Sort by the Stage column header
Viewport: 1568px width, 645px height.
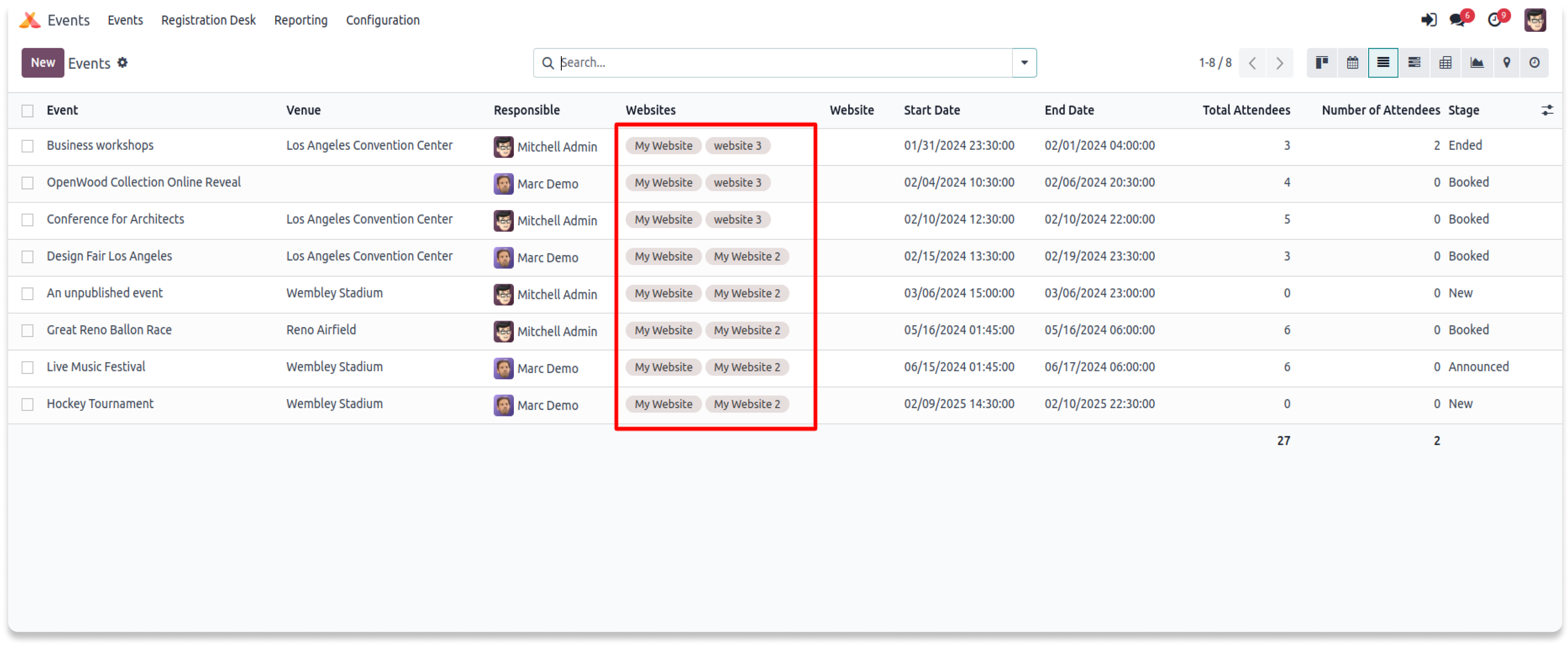[x=1463, y=110]
